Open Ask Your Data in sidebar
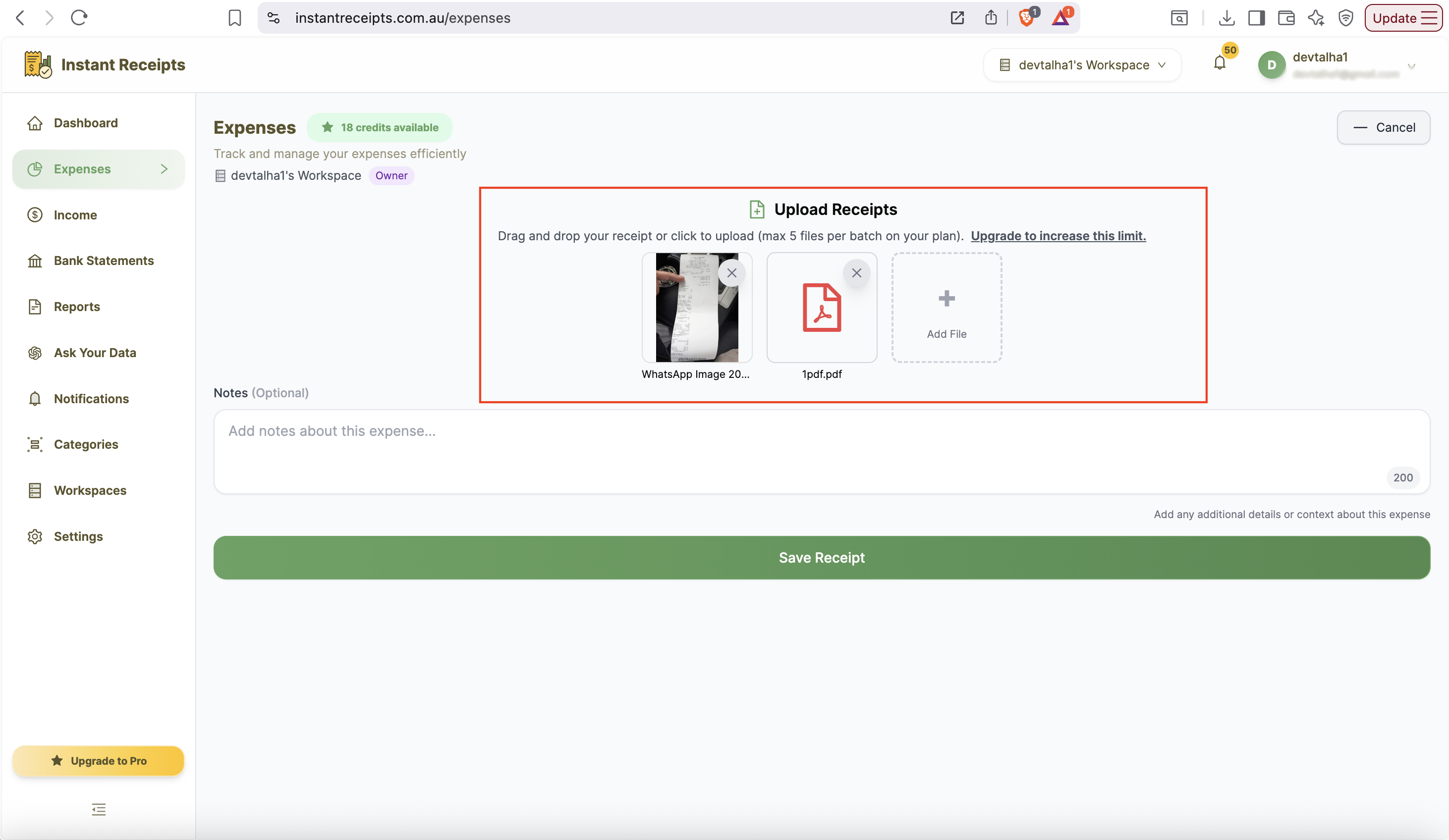This screenshot has height=840, width=1449. [x=98, y=353]
